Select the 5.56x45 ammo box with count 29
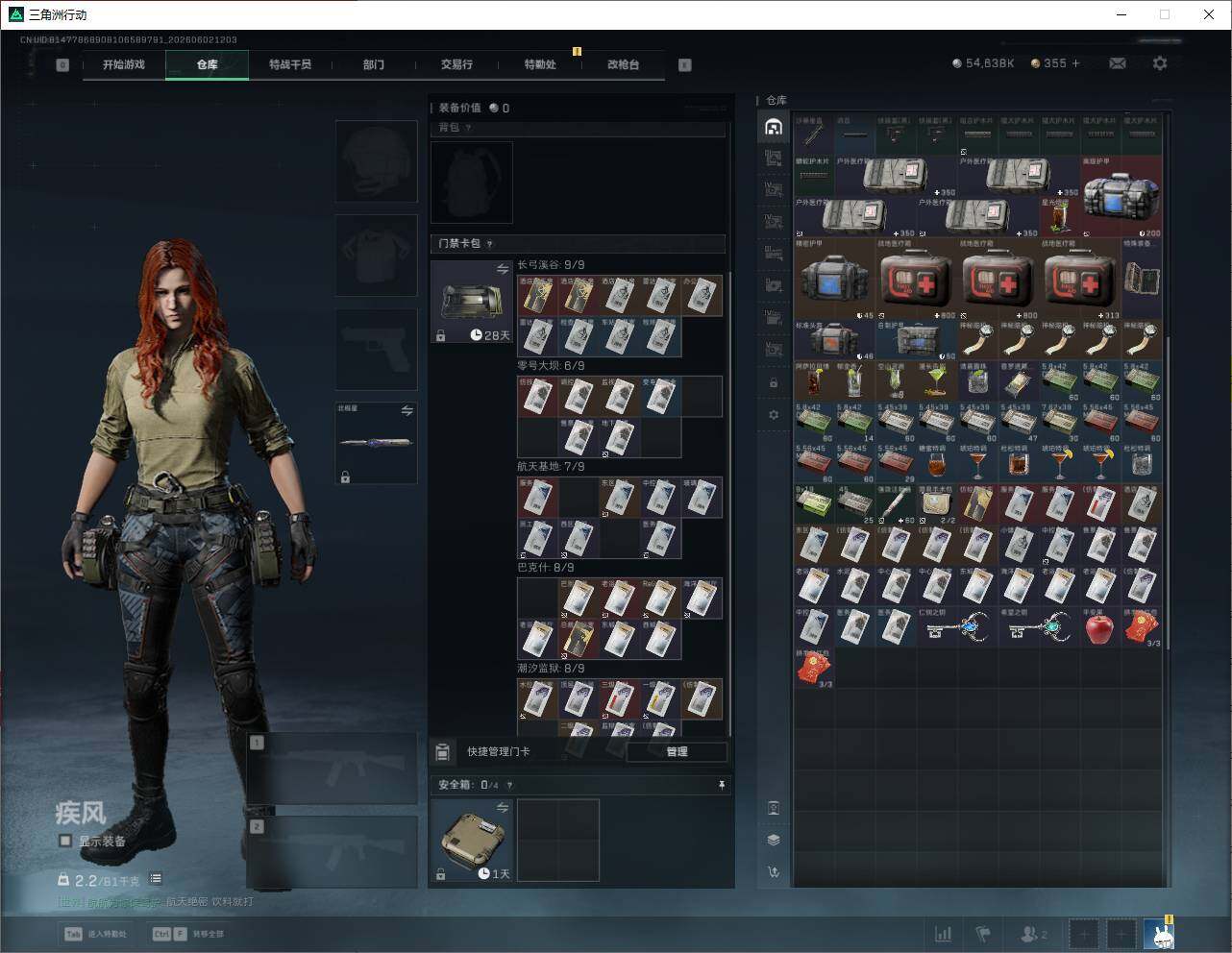1232x953 pixels. point(897,463)
